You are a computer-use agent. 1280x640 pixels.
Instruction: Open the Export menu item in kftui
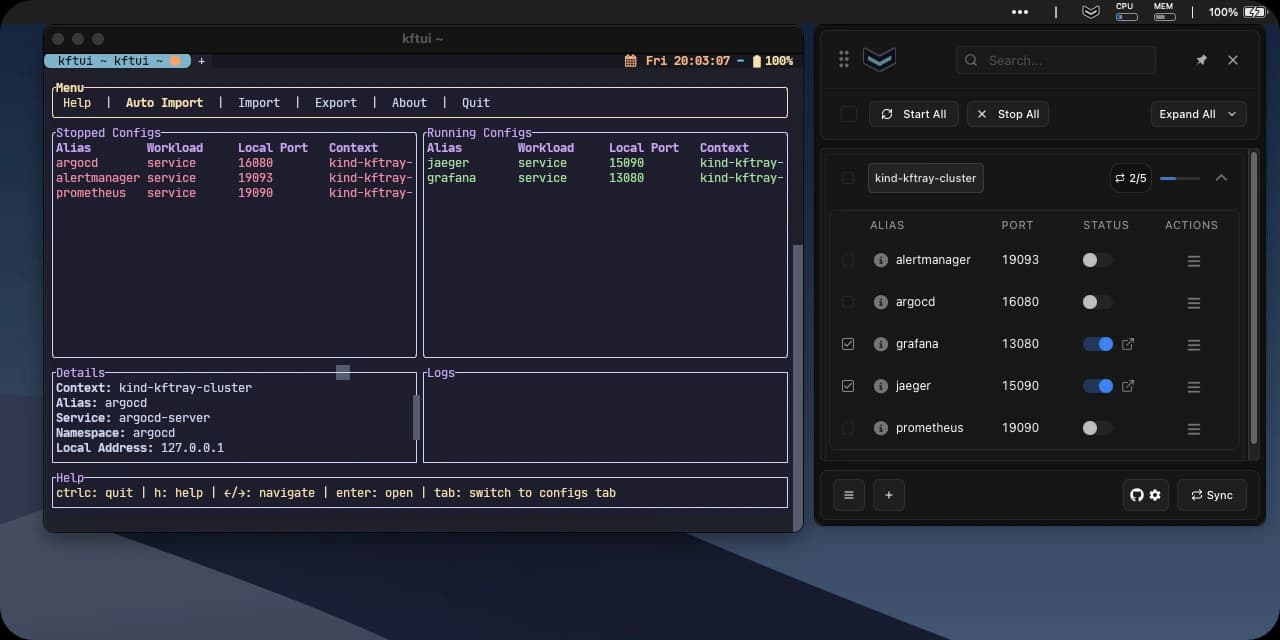[335, 102]
